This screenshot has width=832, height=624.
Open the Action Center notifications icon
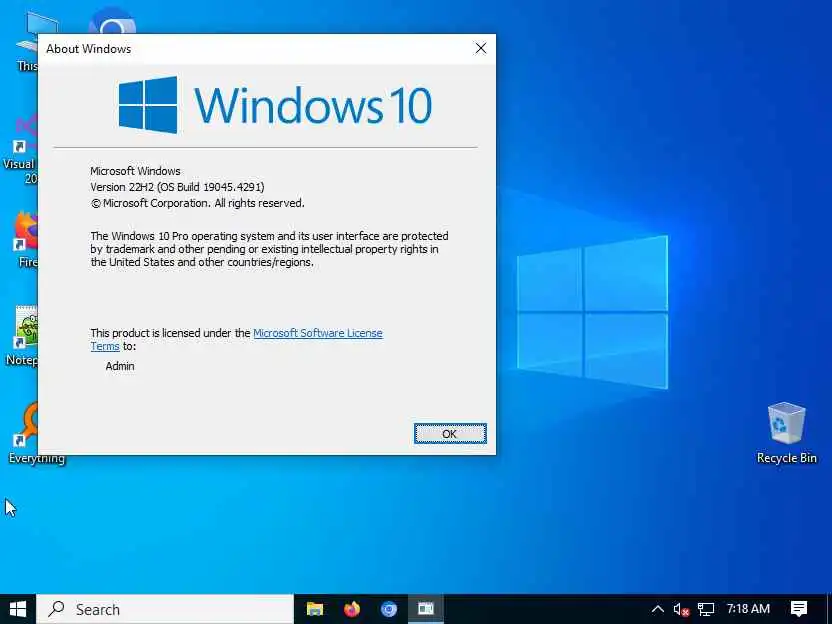(x=799, y=609)
